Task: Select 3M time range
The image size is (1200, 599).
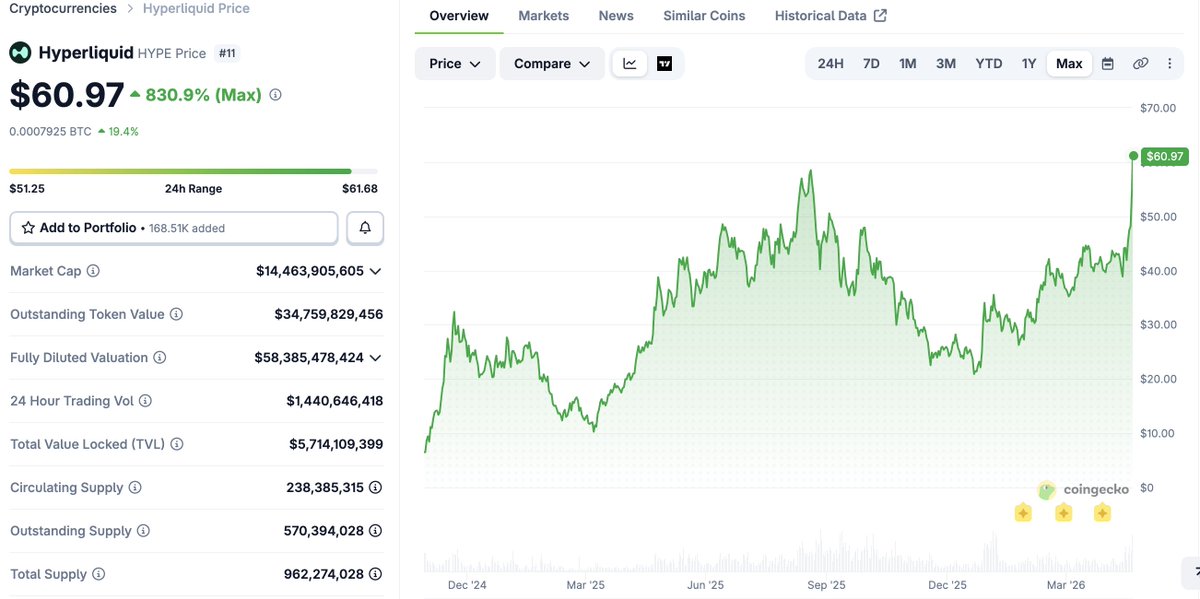Action: (946, 64)
